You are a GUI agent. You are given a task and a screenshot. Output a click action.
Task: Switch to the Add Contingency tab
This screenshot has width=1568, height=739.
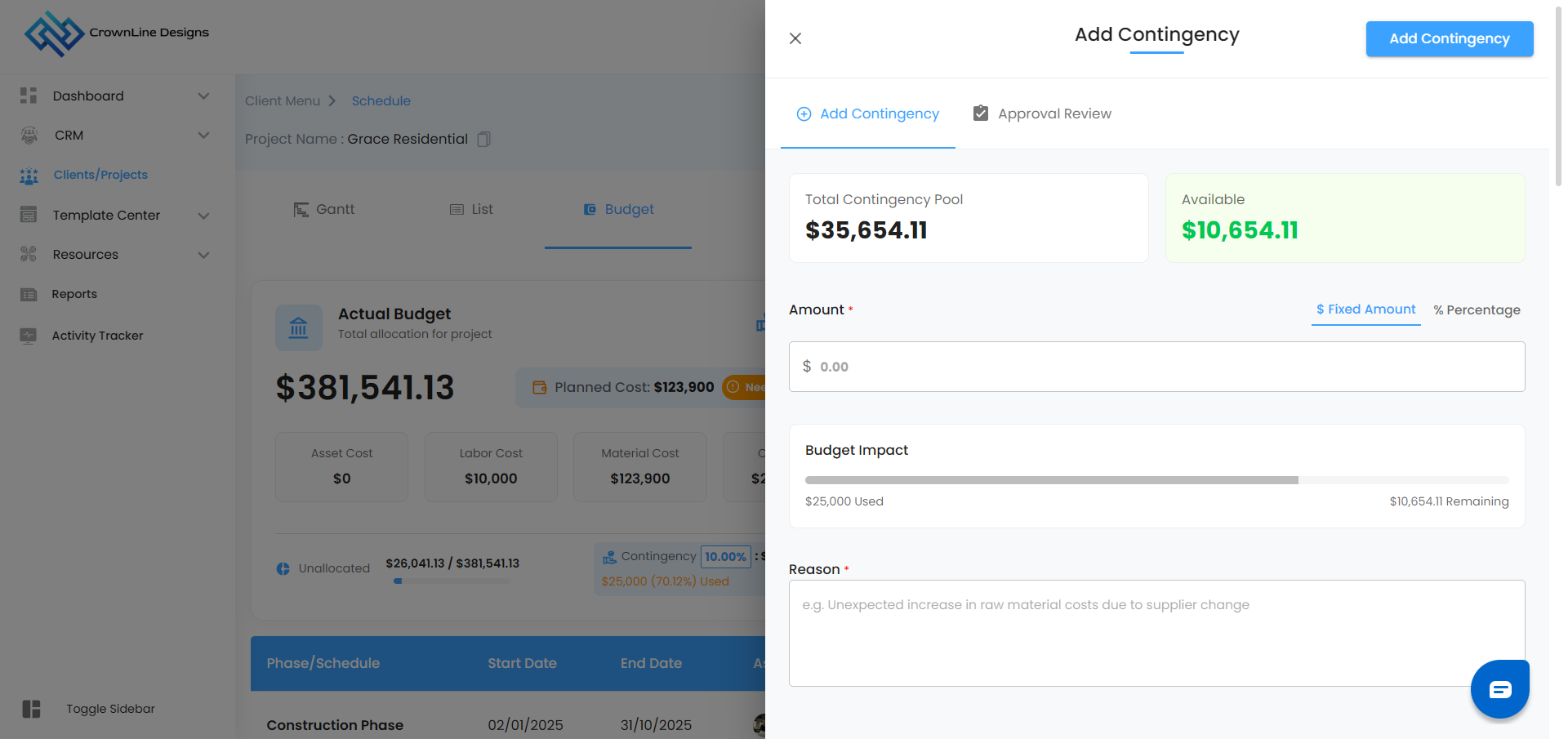[868, 114]
